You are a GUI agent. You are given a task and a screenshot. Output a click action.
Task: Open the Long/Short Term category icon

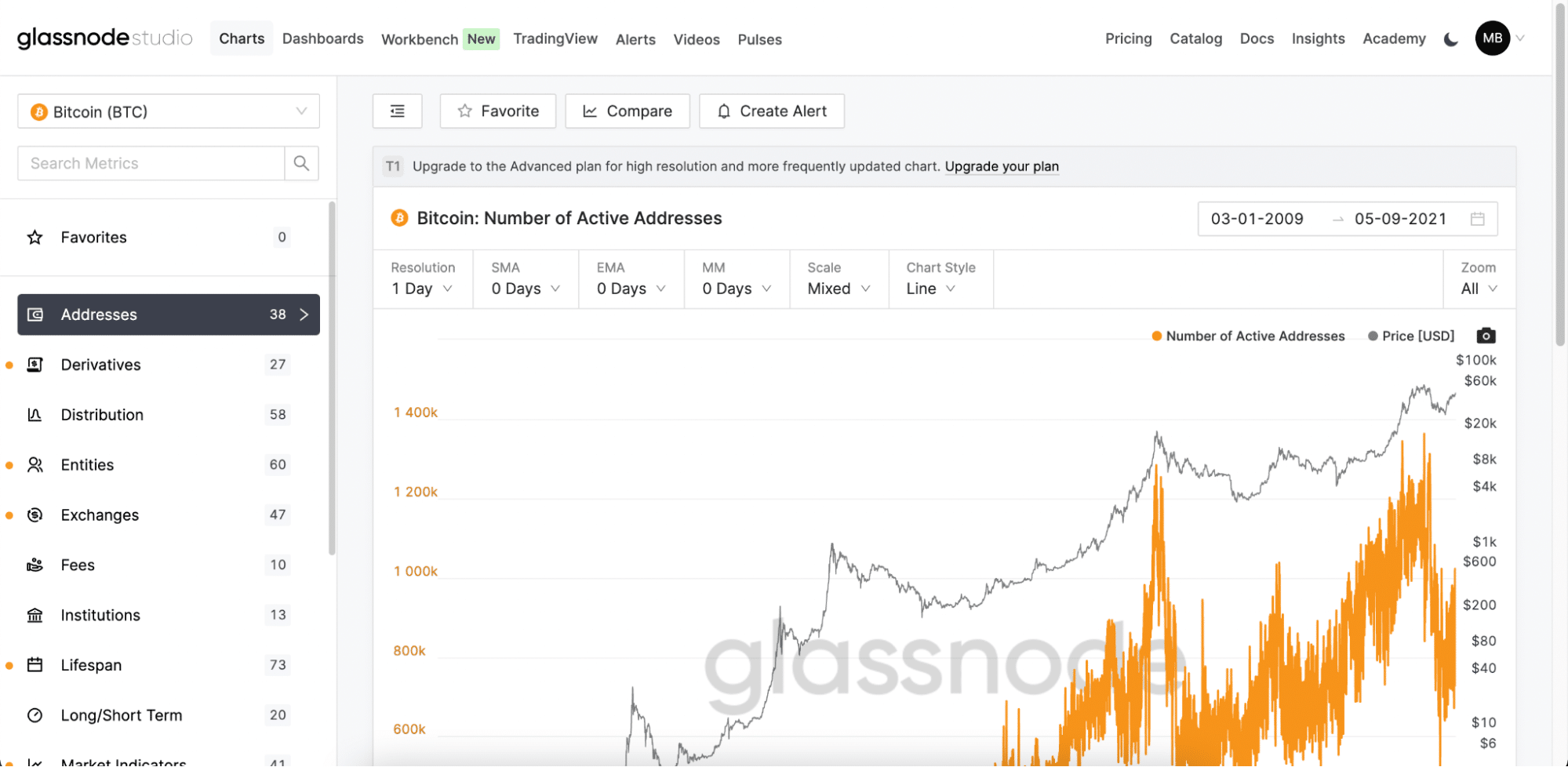pos(35,715)
